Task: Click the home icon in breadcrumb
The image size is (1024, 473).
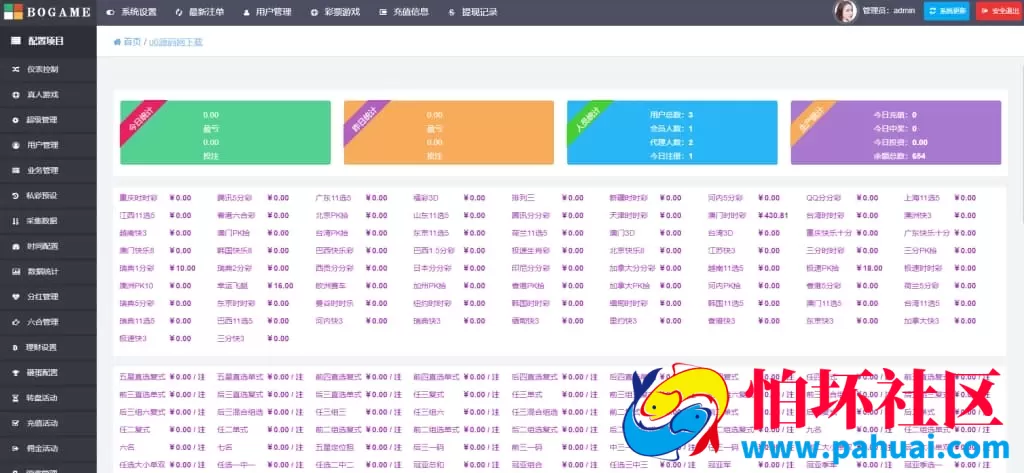Action: tap(117, 42)
